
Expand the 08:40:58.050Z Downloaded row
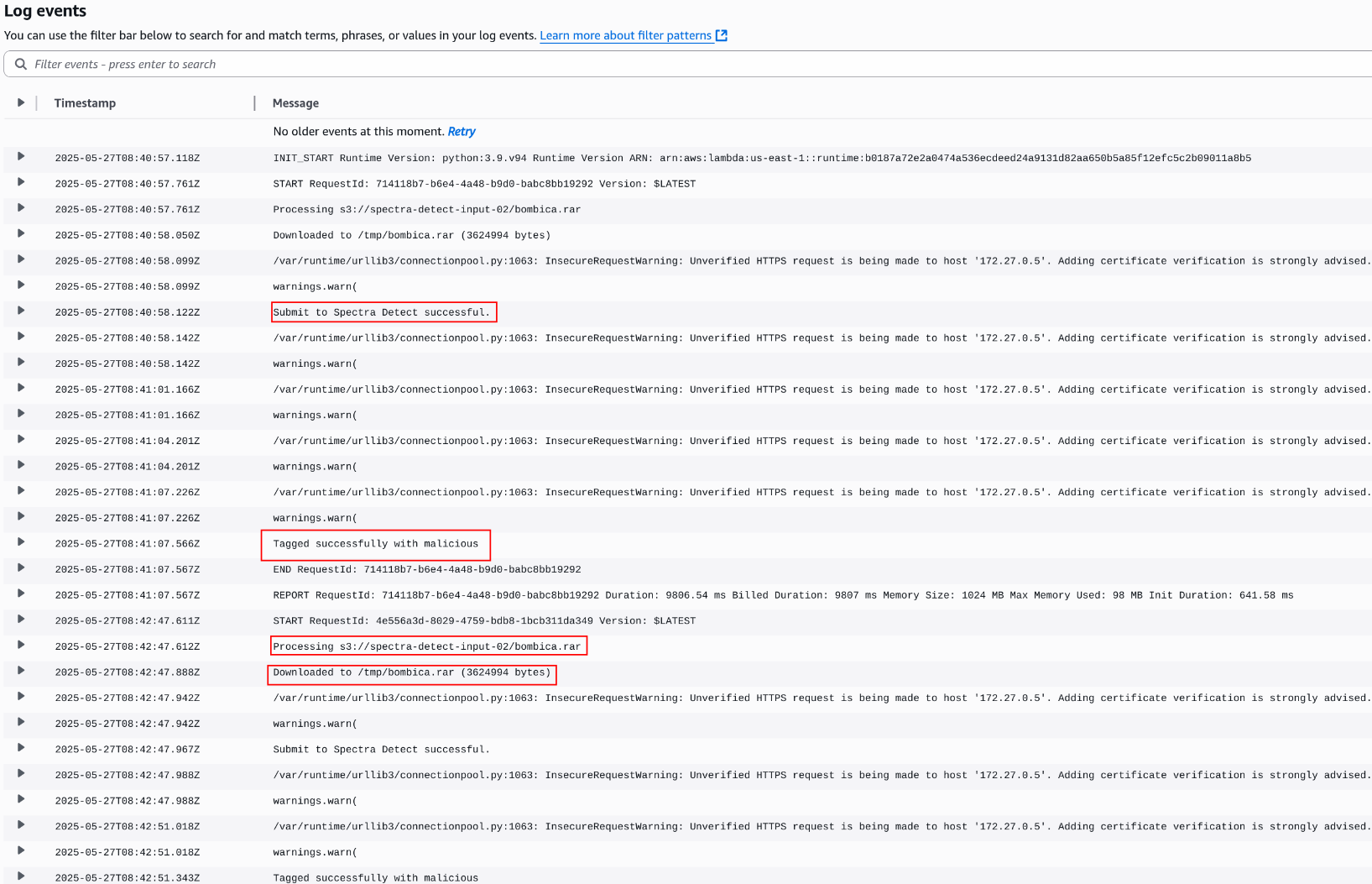[x=21, y=233]
